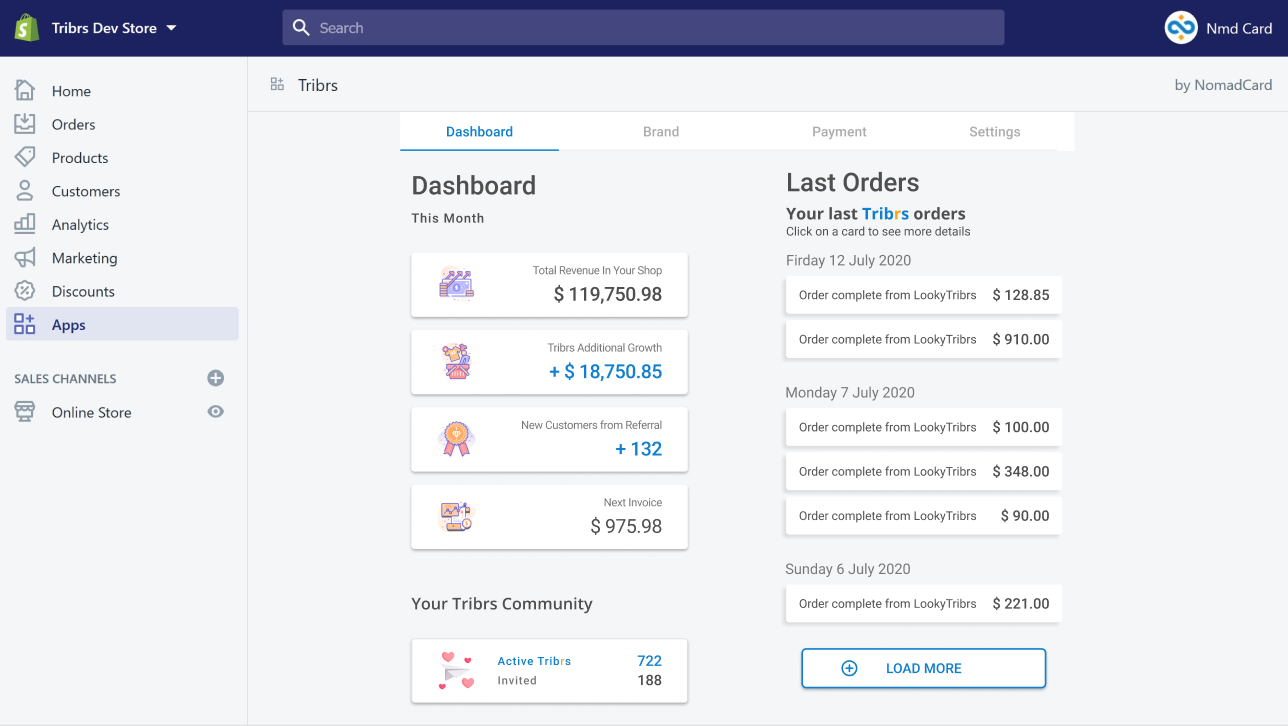Click the Analytics bar chart icon
The height and width of the screenshot is (726, 1288).
(25, 224)
